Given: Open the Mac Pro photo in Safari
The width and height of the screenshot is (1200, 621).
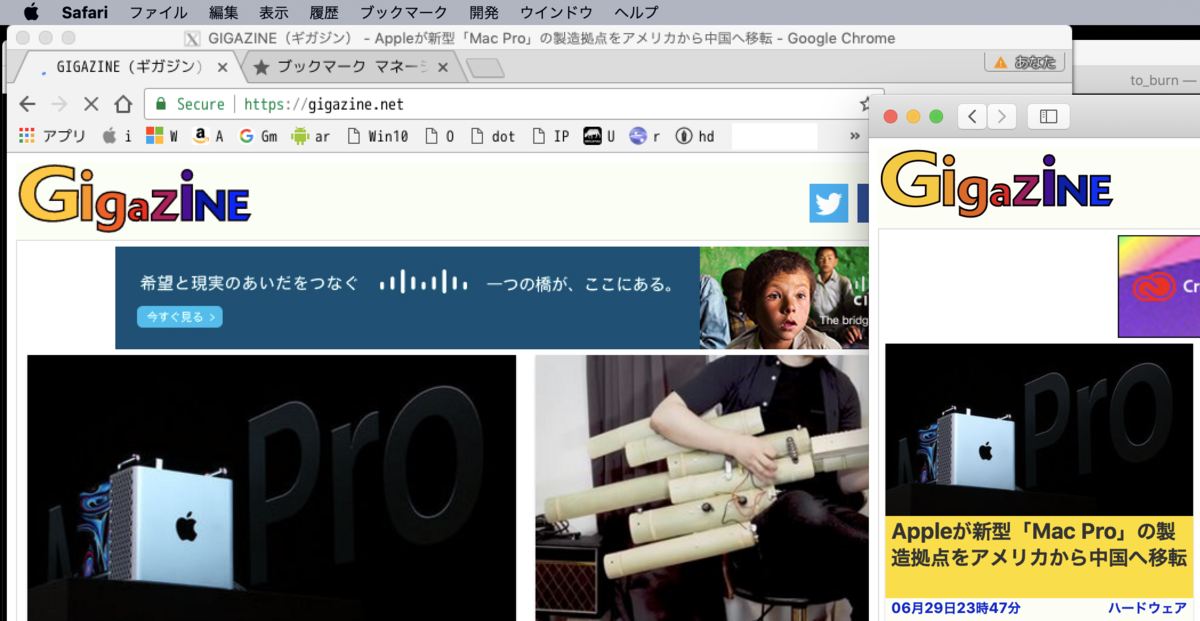Looking at the screenshot, I should tap(1039, 430).
